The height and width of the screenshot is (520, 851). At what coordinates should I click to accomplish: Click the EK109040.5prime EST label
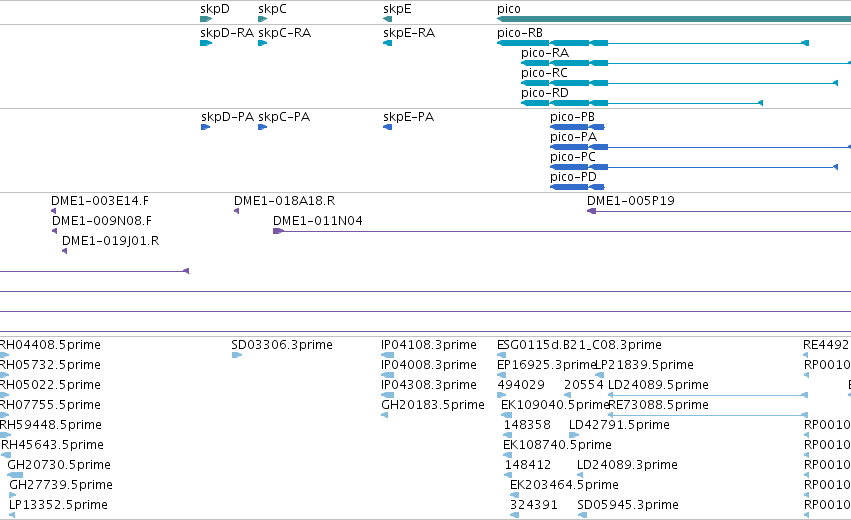pyautogui.click(x=555, y=405)
